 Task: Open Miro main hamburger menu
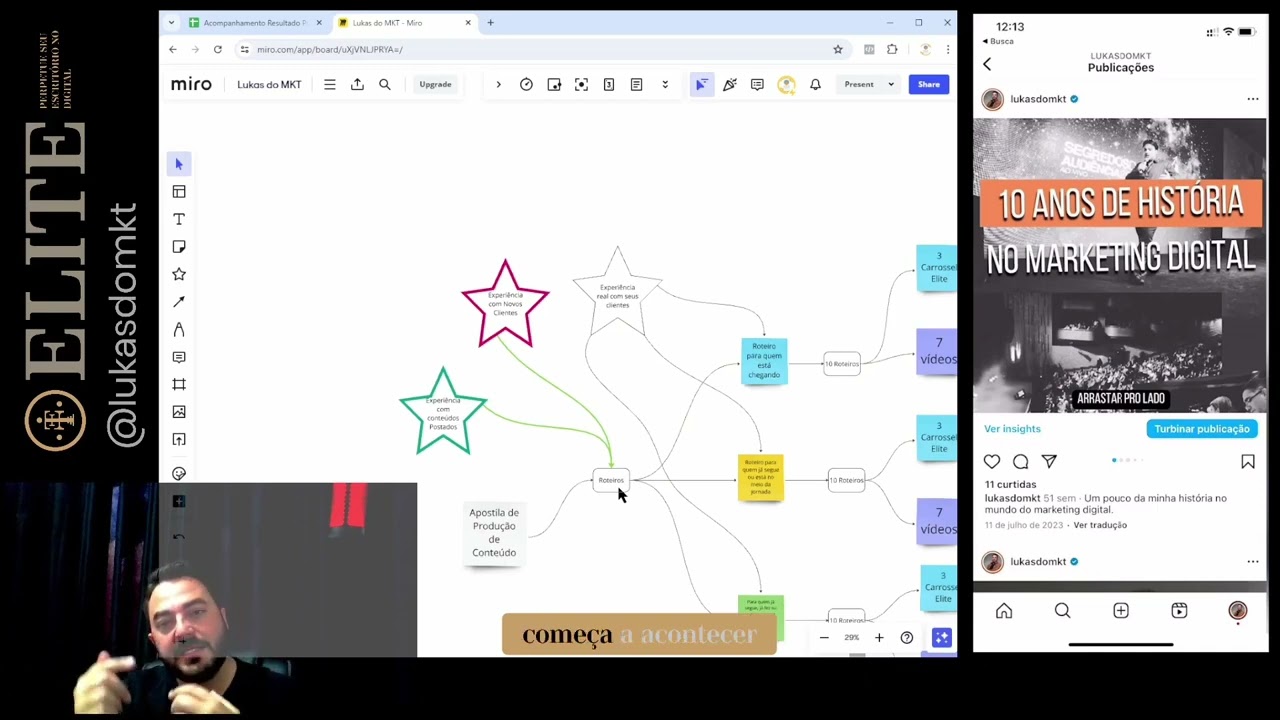(329, 85)
